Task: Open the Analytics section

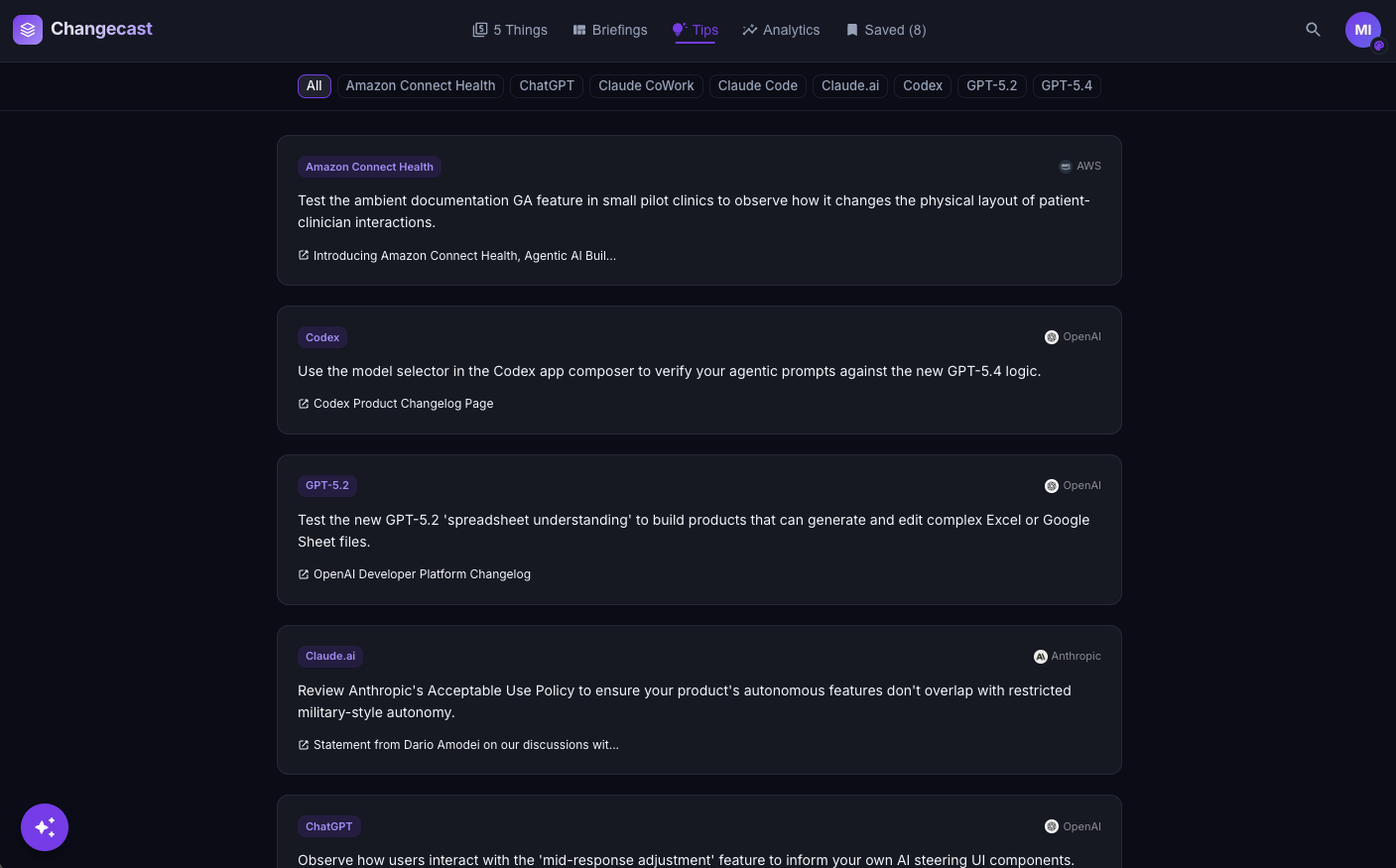Action: 781,30
